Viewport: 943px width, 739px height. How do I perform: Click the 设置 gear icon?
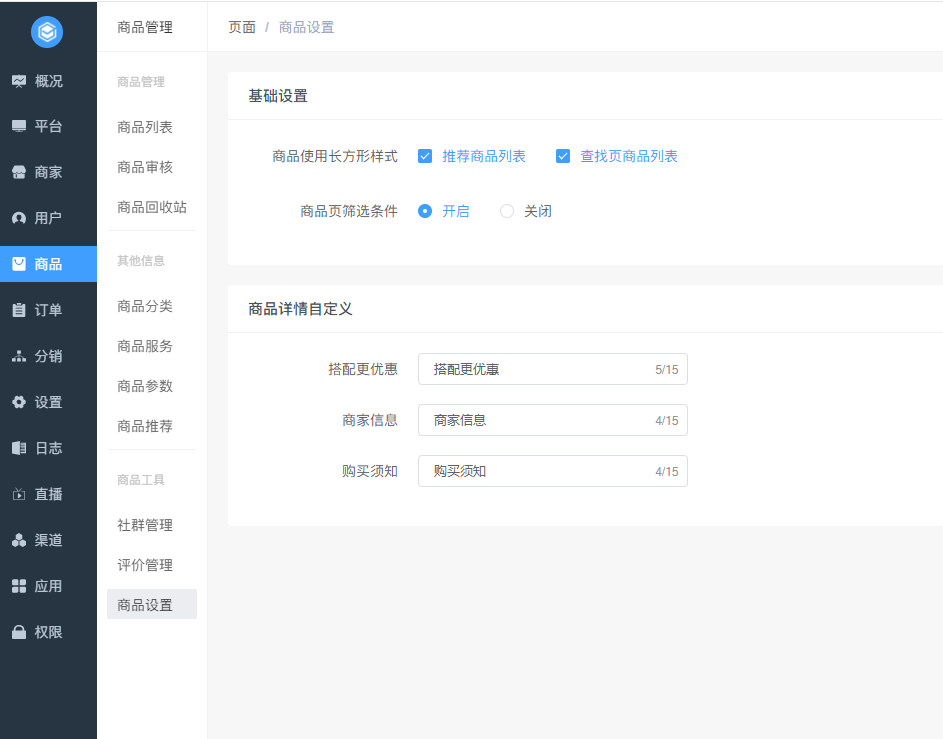coord(19,402)
